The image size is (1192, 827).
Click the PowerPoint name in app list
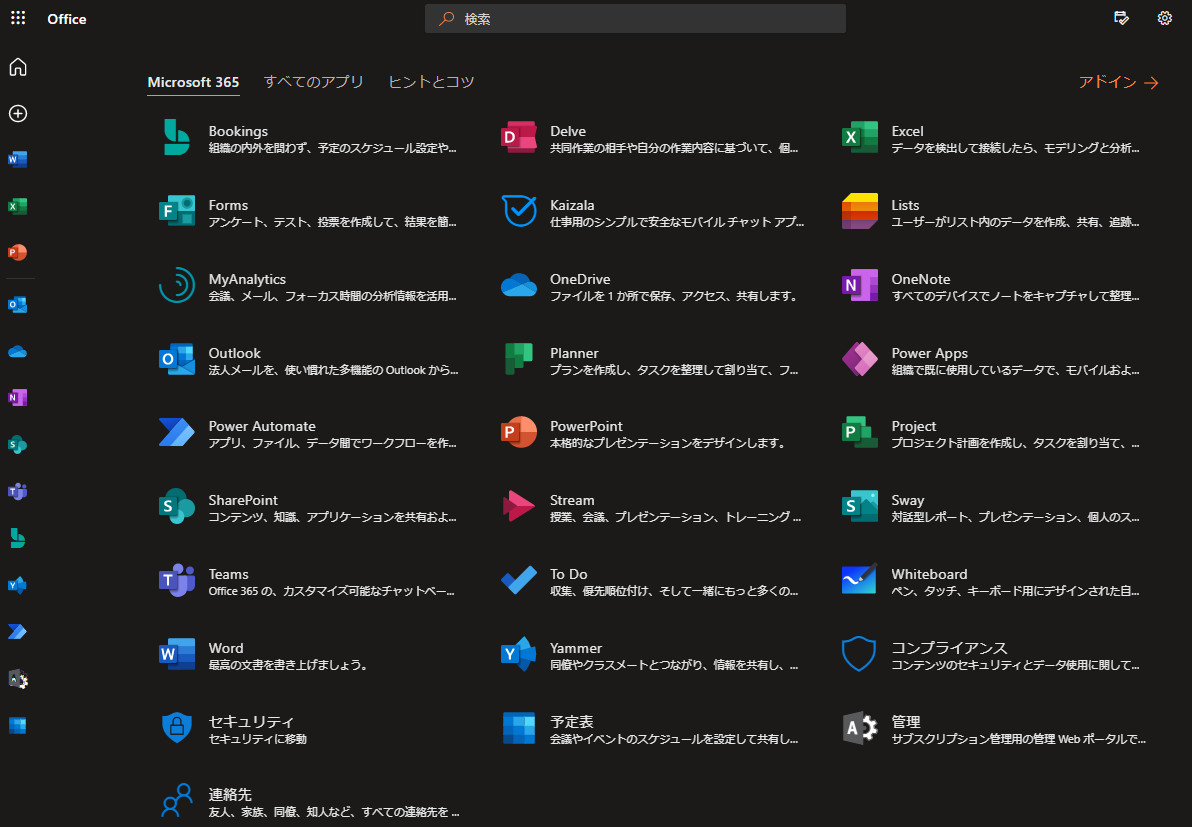tap(586, 426)
